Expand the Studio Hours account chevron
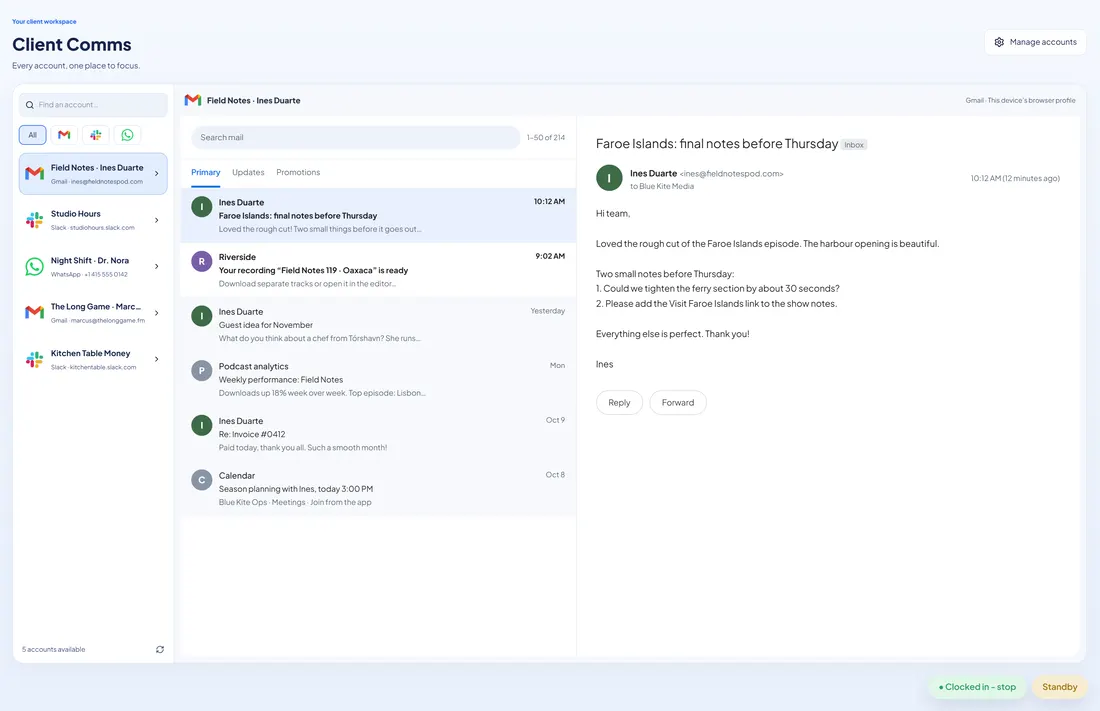Viewport: 1100px width, 711px height. tap(156, 220)
